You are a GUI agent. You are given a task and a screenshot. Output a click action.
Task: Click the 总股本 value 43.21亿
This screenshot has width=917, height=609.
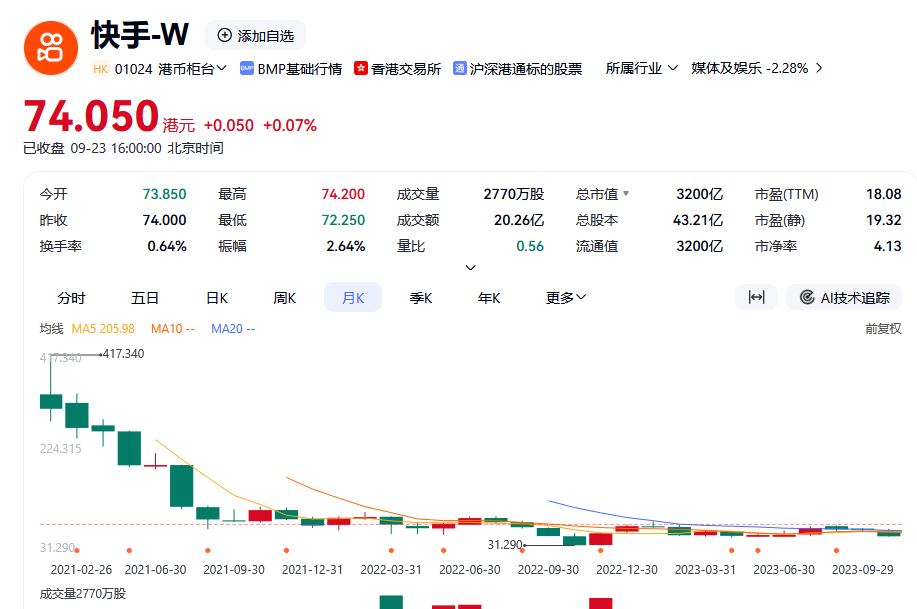(698, 220)
